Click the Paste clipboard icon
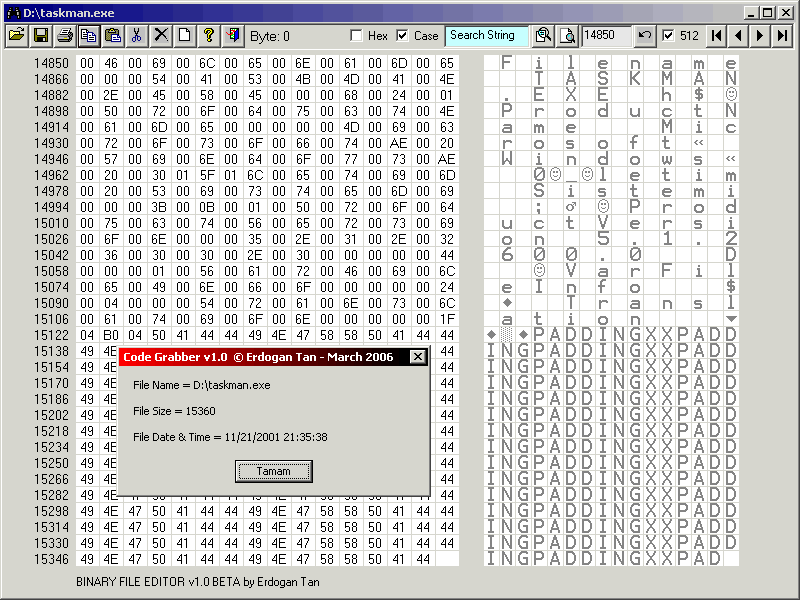The image size is (800, 600). [x=112, y=35]
